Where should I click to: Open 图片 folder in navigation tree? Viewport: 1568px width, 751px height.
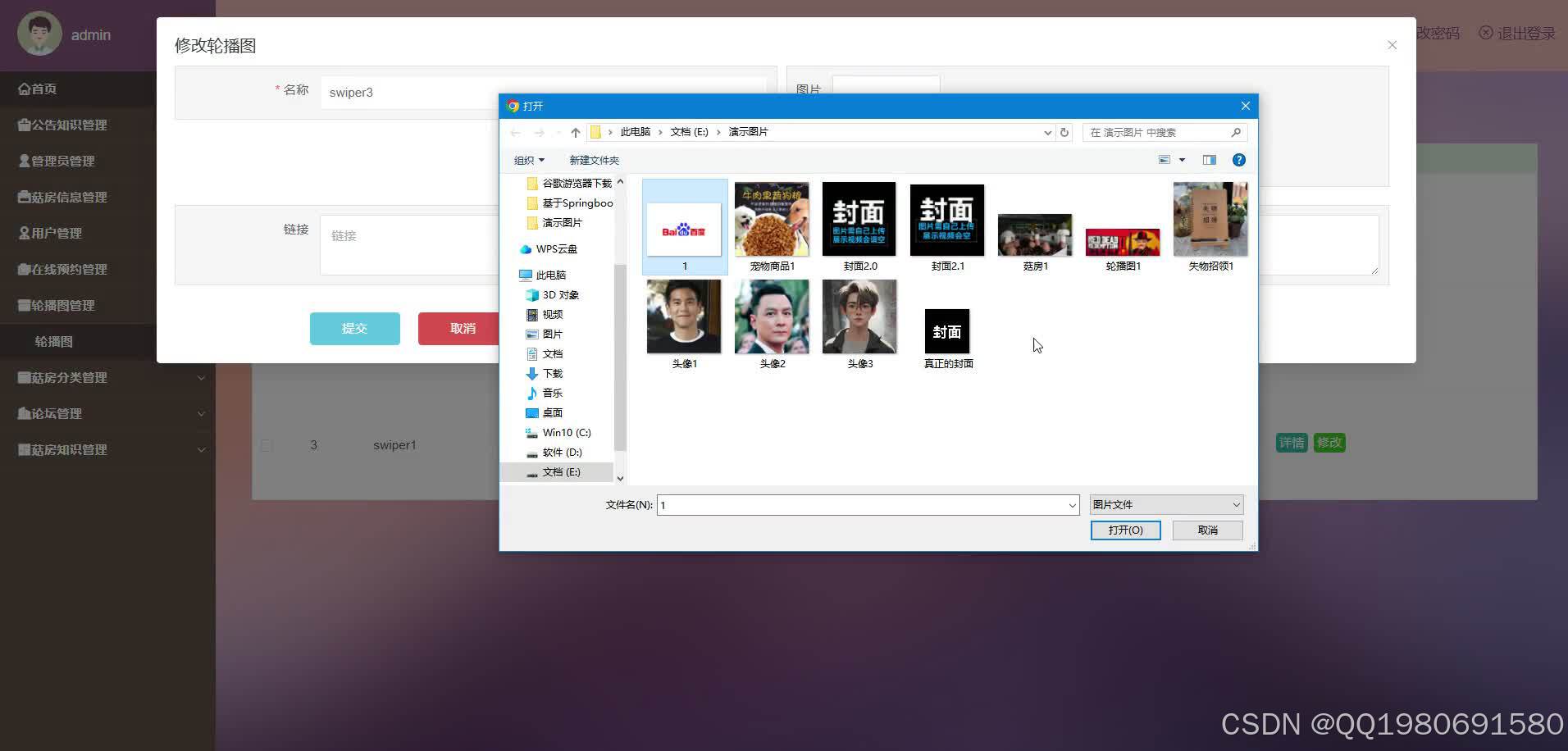click(x=545, y=335)
